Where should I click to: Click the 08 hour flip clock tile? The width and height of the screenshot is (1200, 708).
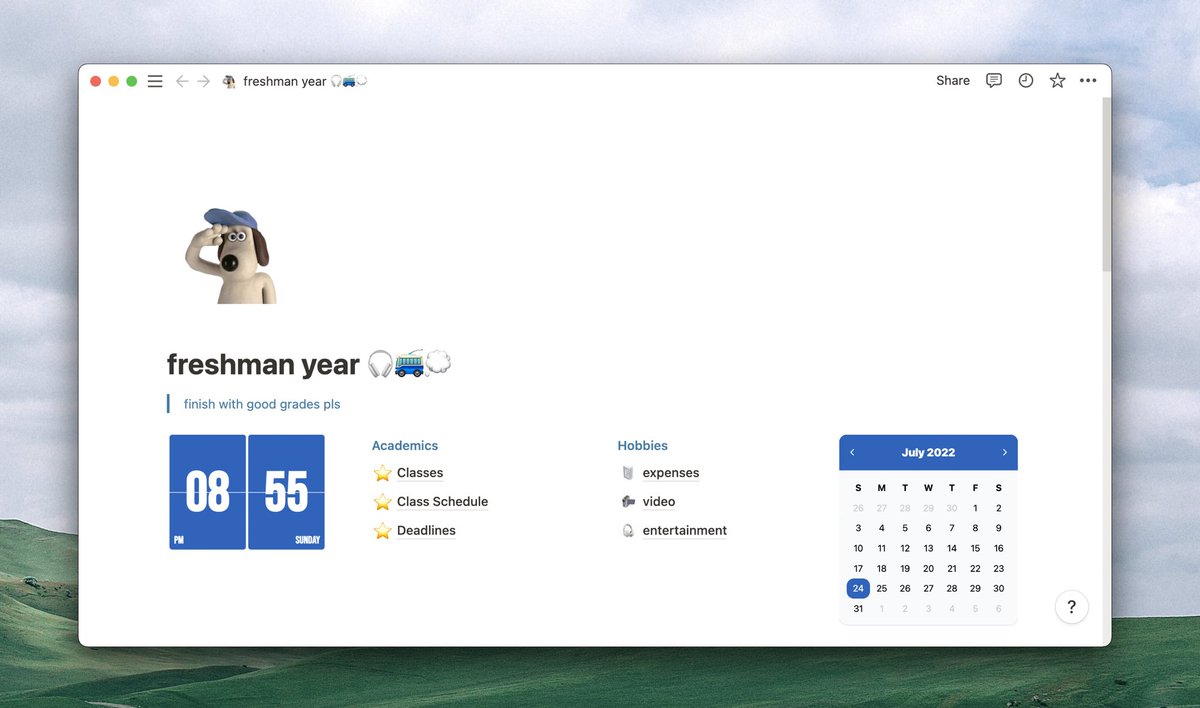[x=207, y=492]
